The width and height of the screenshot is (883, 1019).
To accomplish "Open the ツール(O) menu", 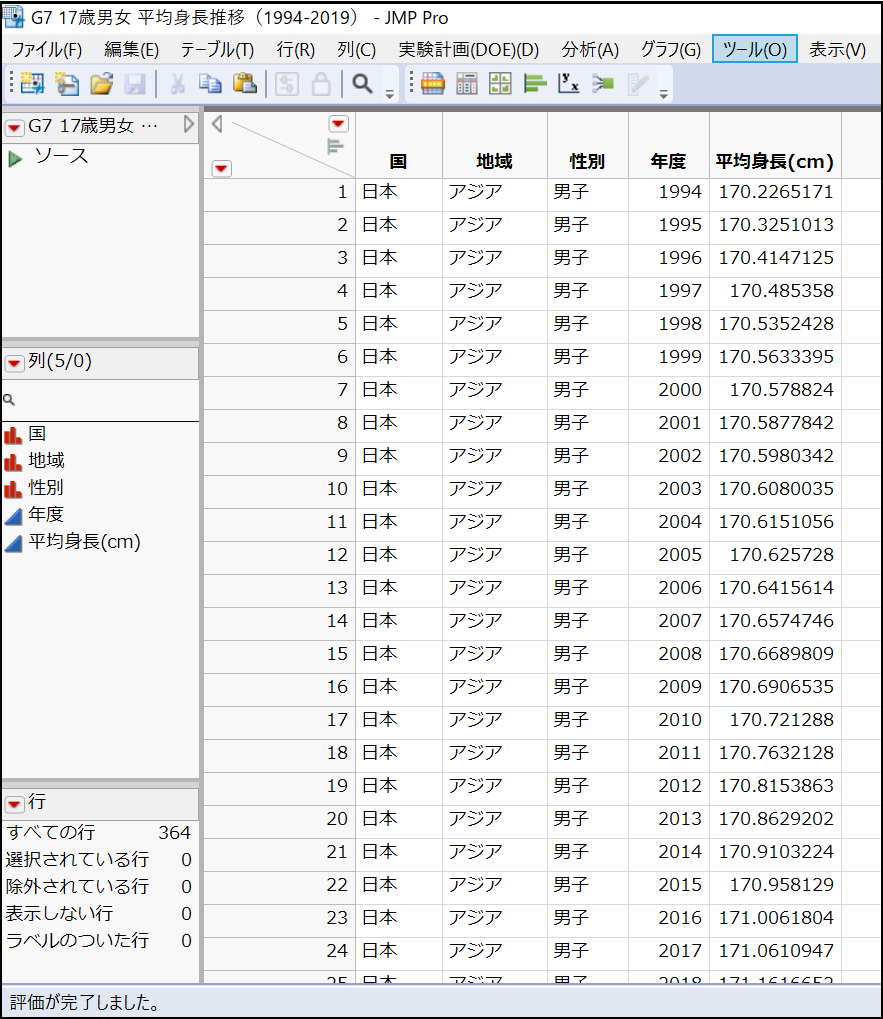I will point(754,49).
